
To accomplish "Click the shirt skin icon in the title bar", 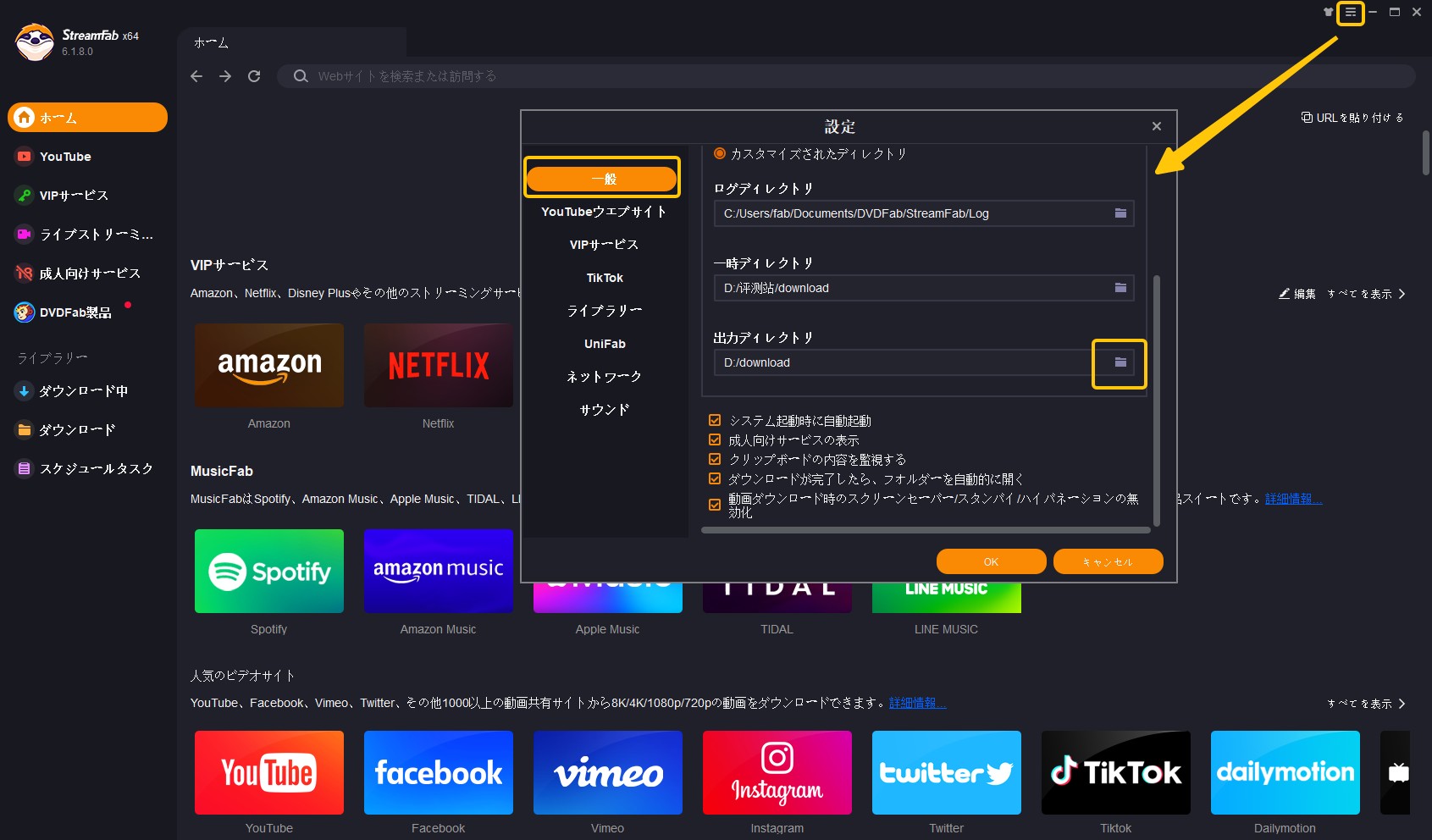I will (x=1328, y=12).
